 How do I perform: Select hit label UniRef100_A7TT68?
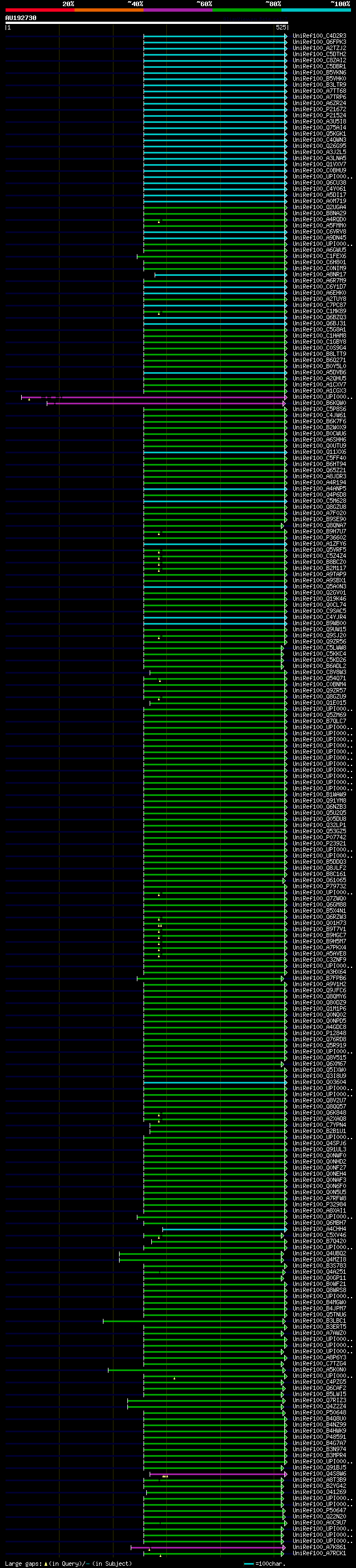(319, 91)
